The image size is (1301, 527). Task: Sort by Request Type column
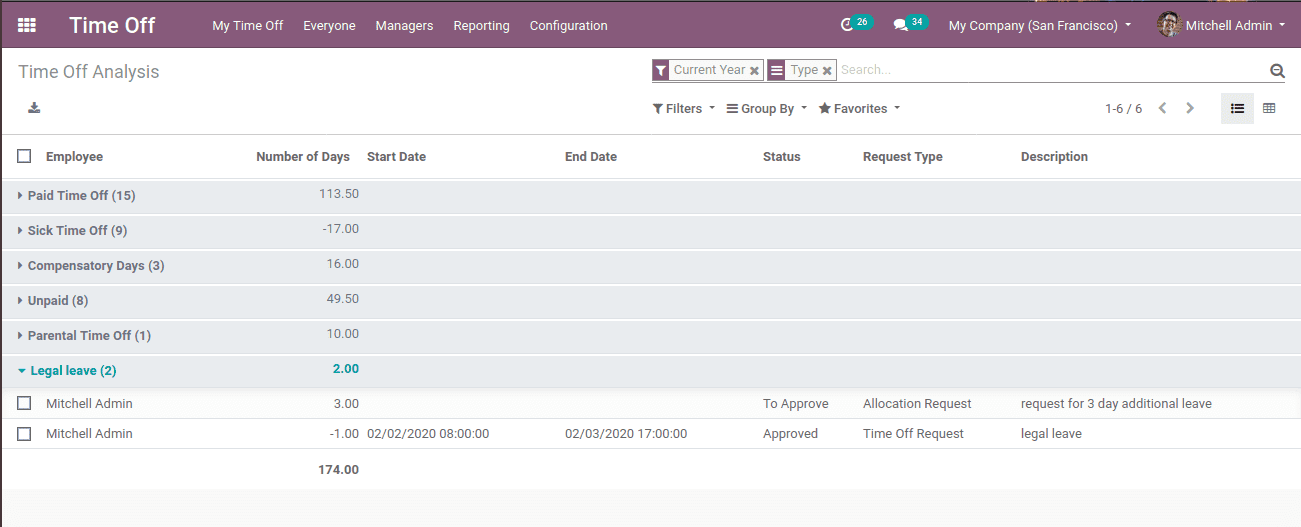[903, 157]
